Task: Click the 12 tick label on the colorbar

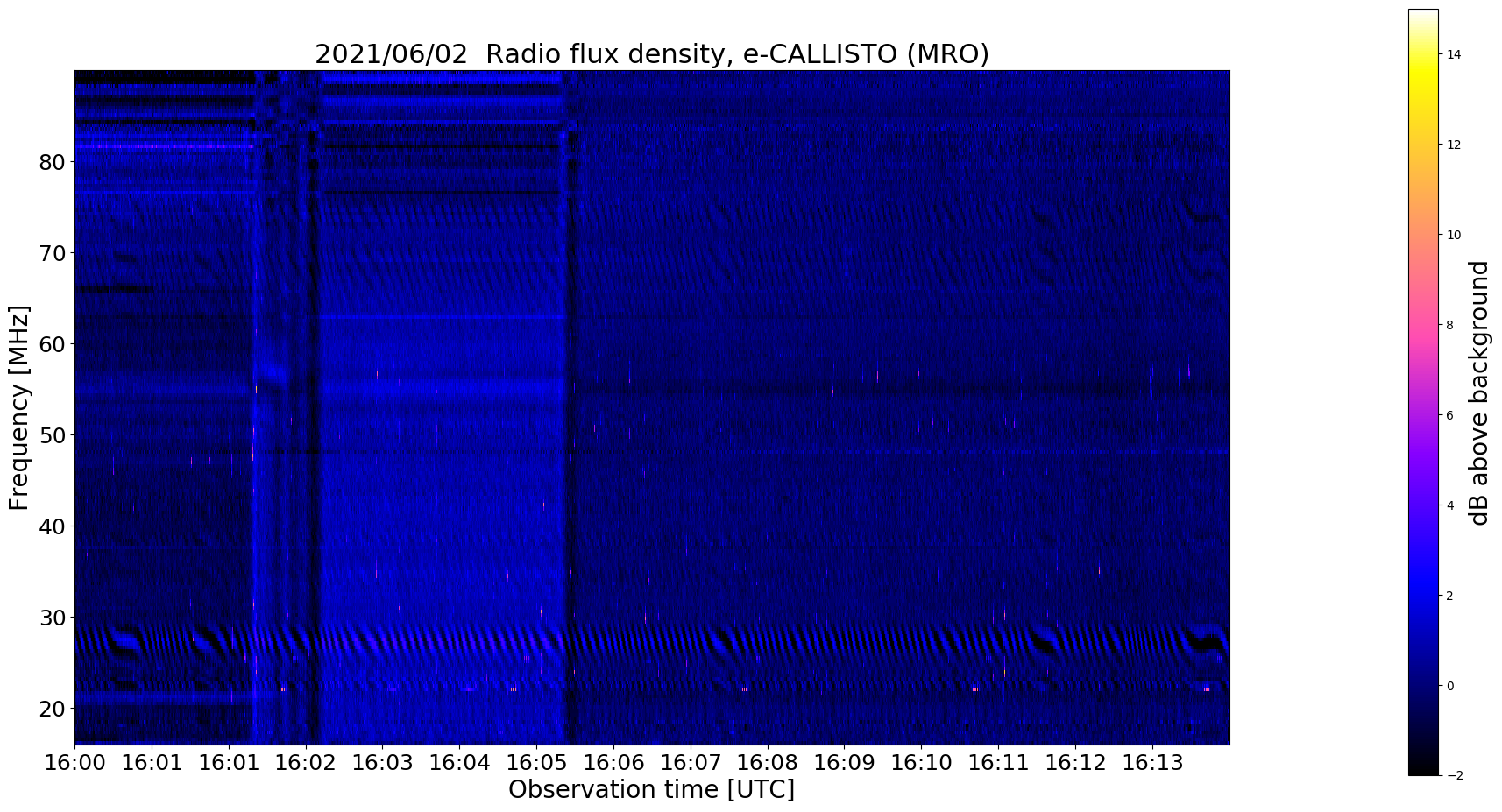Action: click(x=1454, y=145)
